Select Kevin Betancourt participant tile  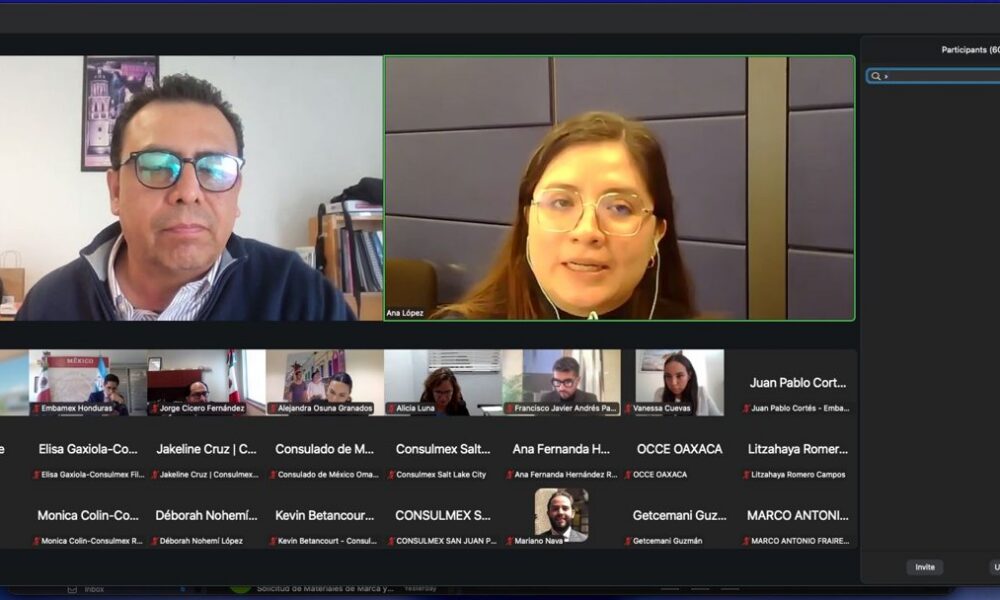325,515
